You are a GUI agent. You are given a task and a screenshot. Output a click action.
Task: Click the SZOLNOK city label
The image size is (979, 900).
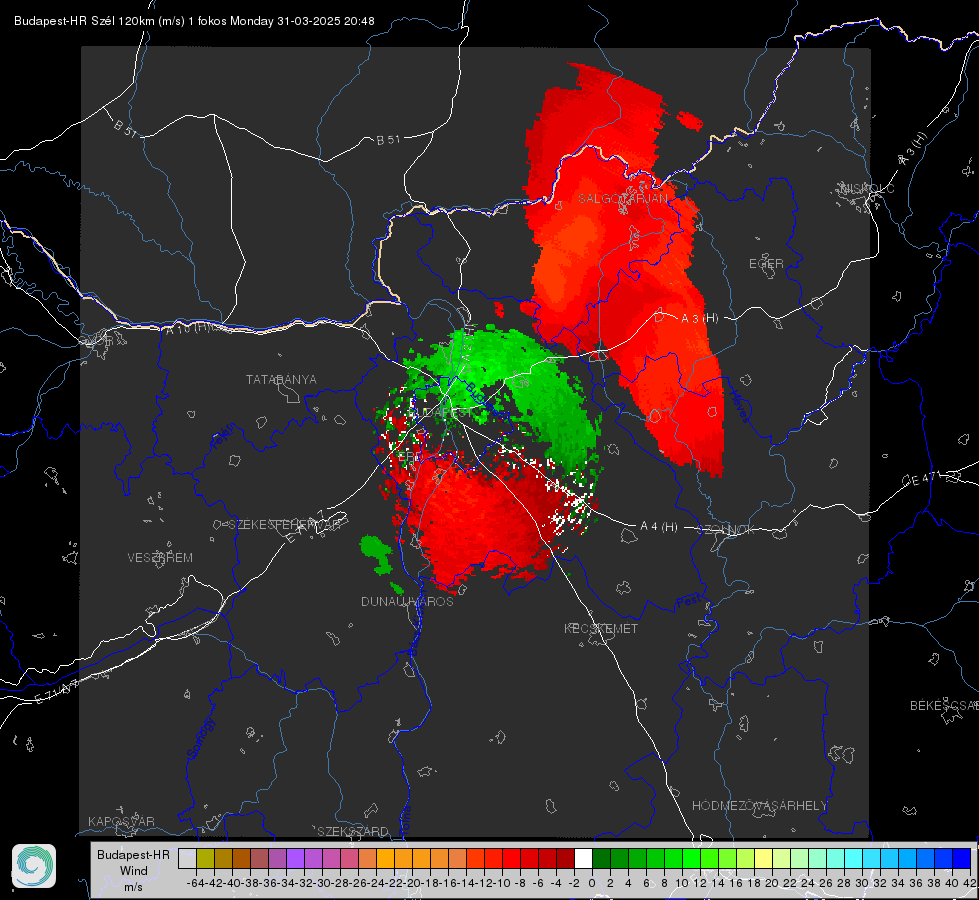point(726,530)
